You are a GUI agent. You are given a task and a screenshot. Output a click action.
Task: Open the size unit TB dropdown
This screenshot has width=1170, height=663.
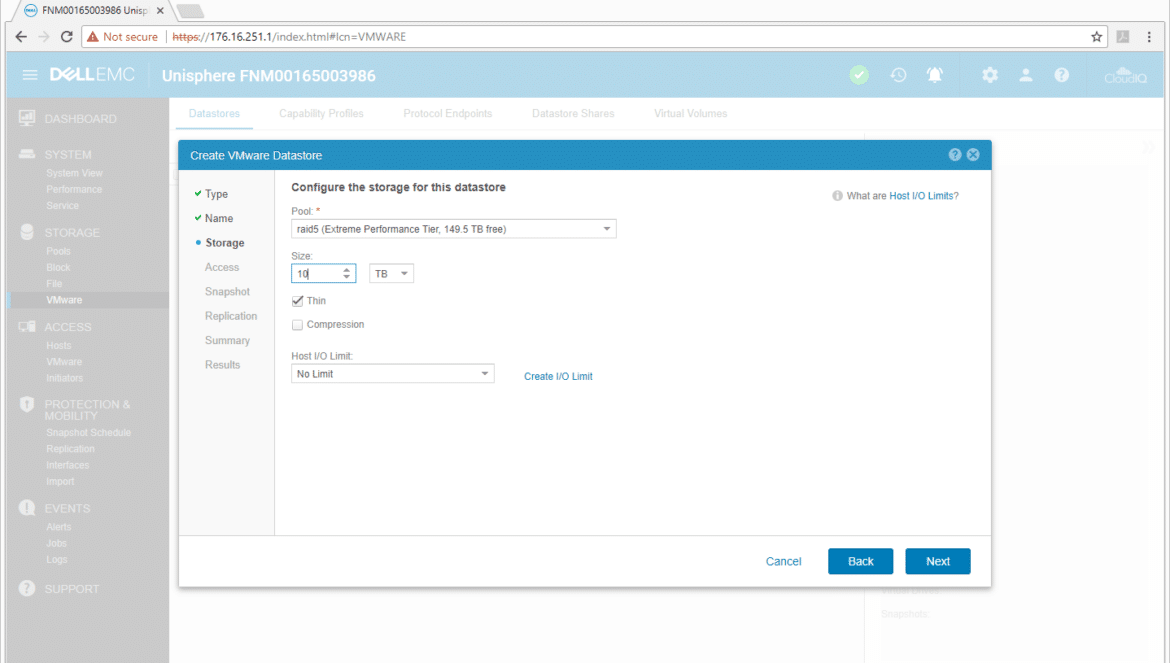tap(391, 274)
